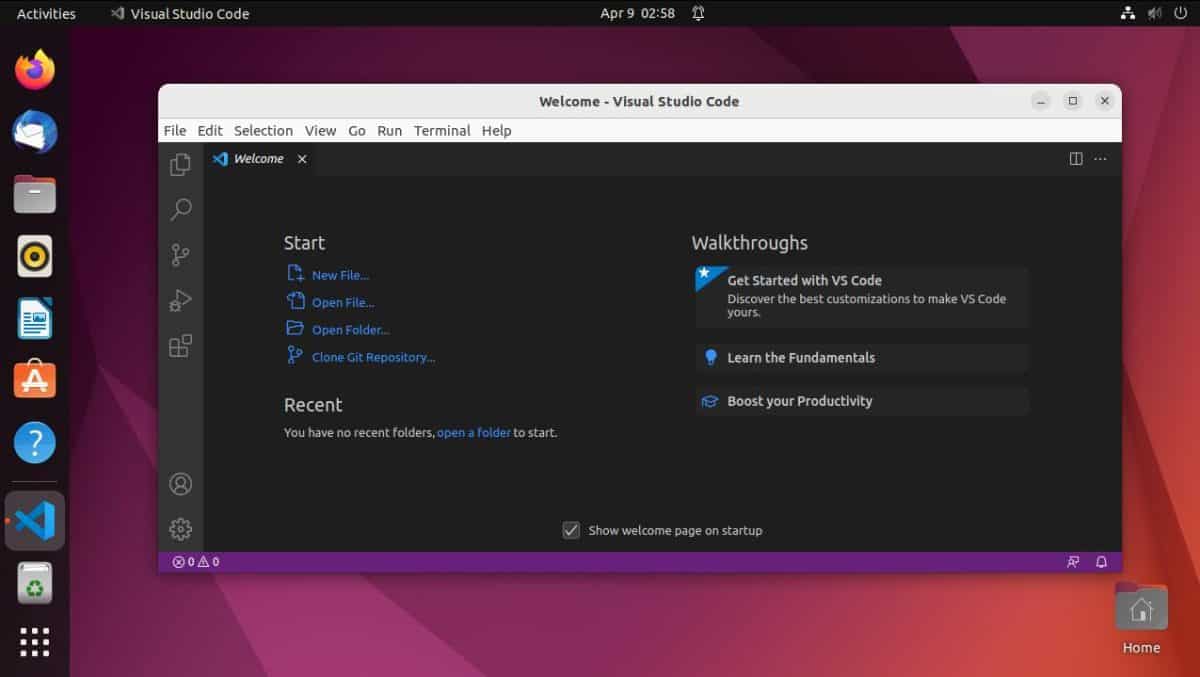
Task: Open the Run and Debug panel
Action: click(x=180, y=300)
